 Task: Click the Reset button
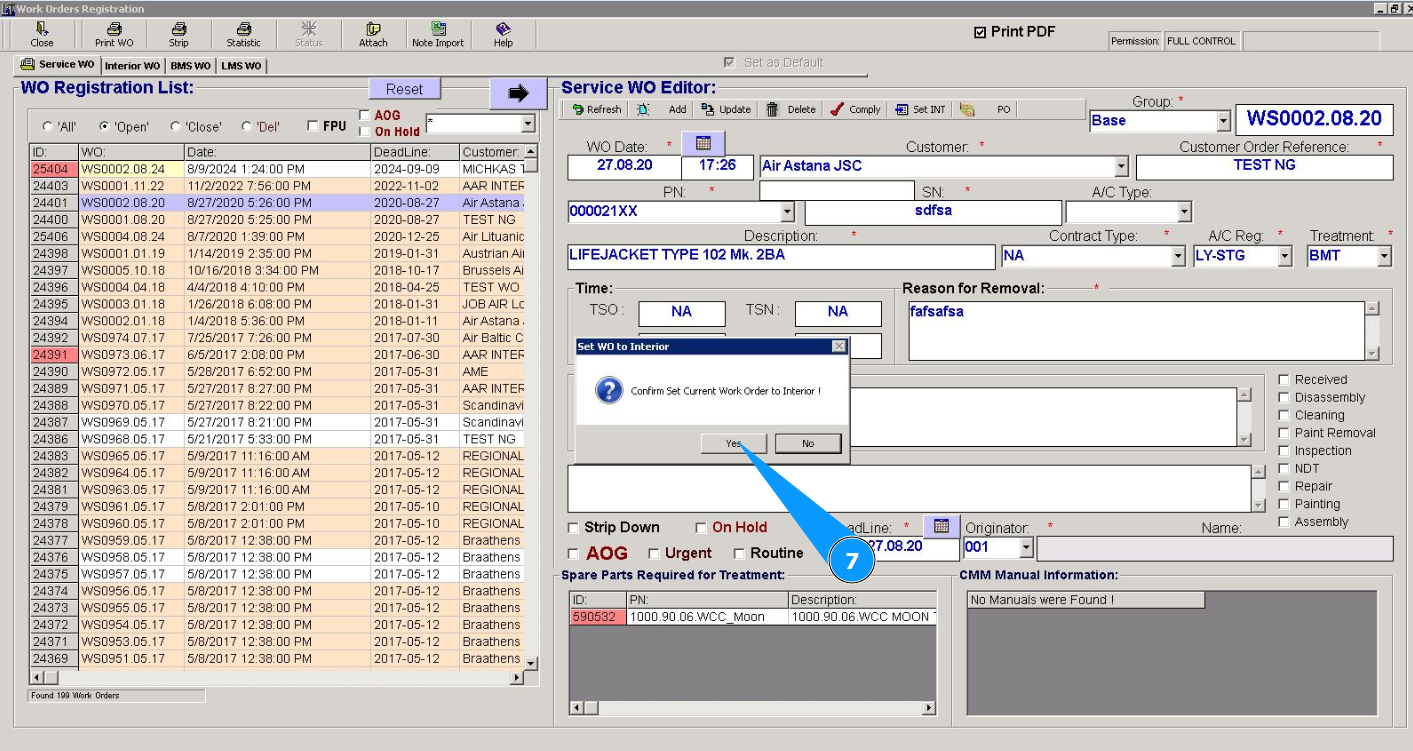coord(404,89)
